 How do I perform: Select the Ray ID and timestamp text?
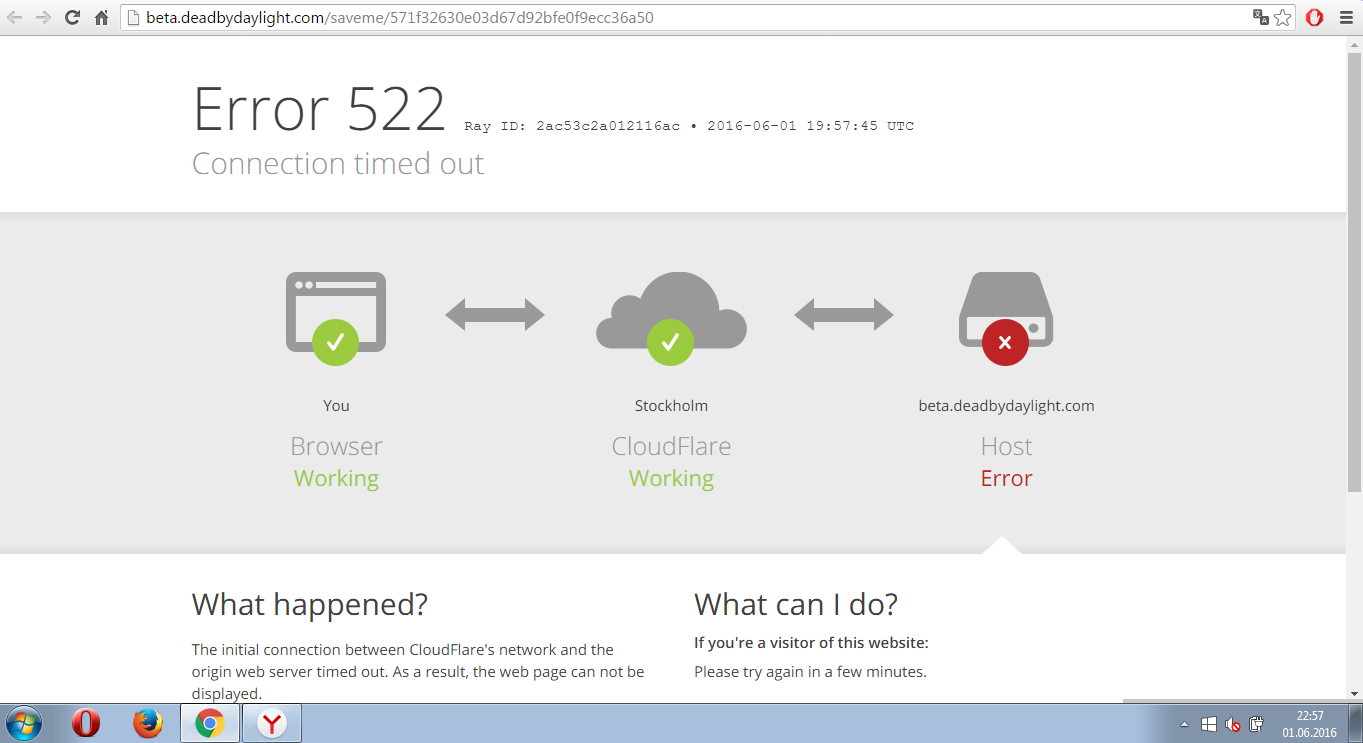(689, 126)
